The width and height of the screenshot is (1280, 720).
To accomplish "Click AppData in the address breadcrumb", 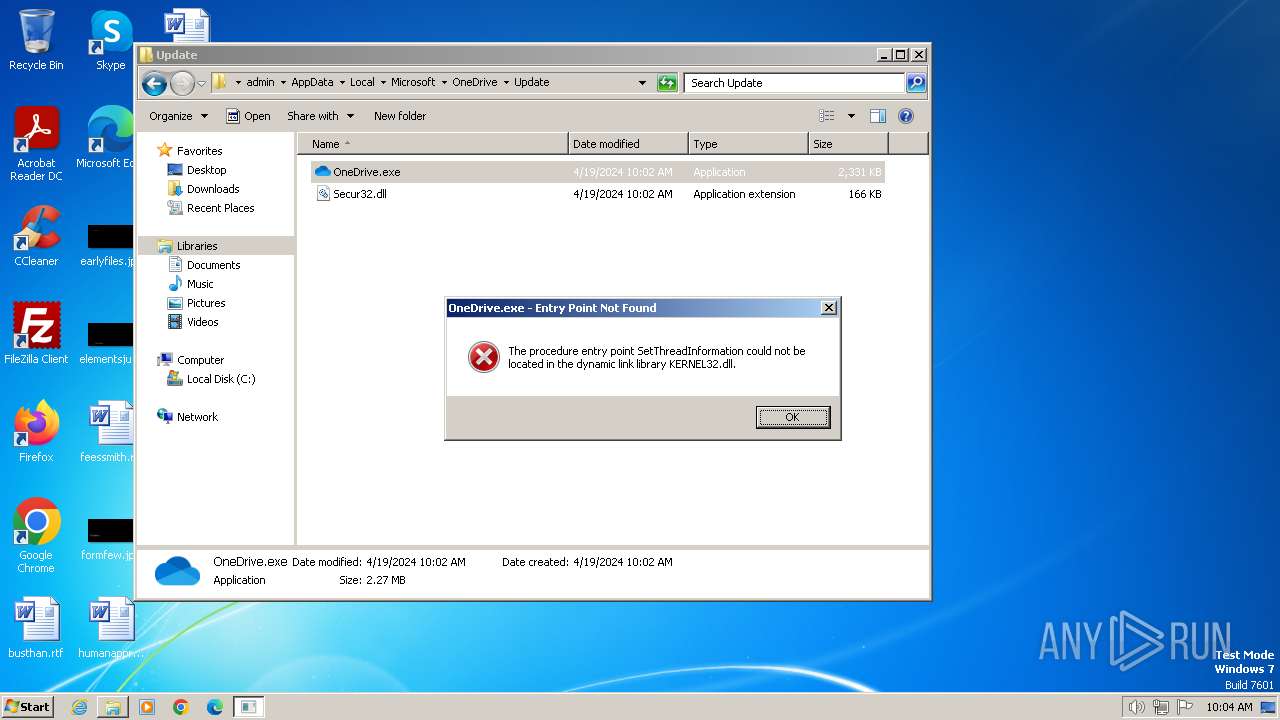I will 312,83.
